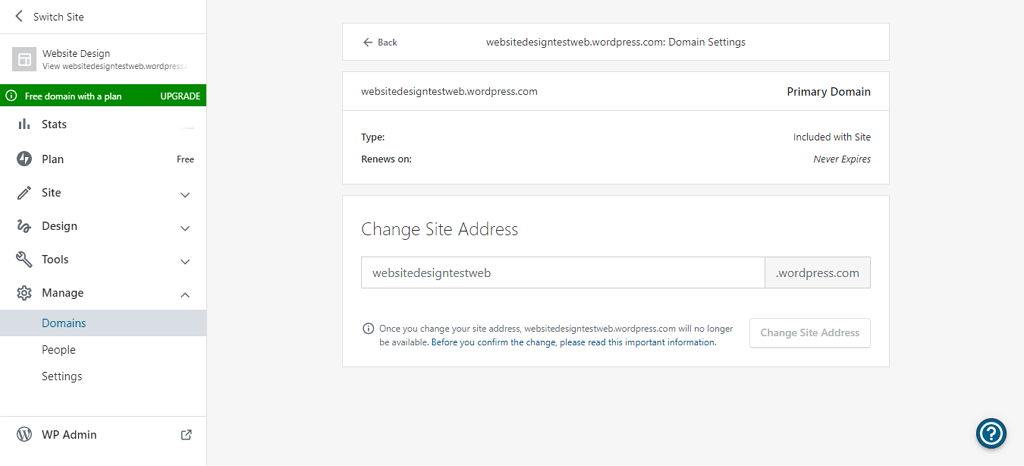Click the Plan lightning bolt icon
1024x466 pixels.
[x=24, y=159]
